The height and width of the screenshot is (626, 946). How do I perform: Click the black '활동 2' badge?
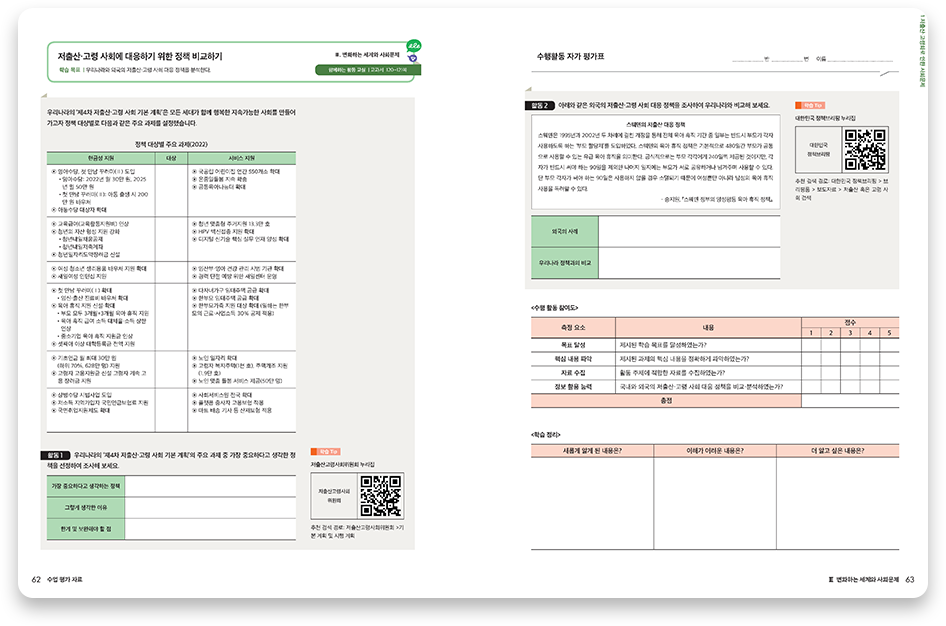(x=539, y=106)
